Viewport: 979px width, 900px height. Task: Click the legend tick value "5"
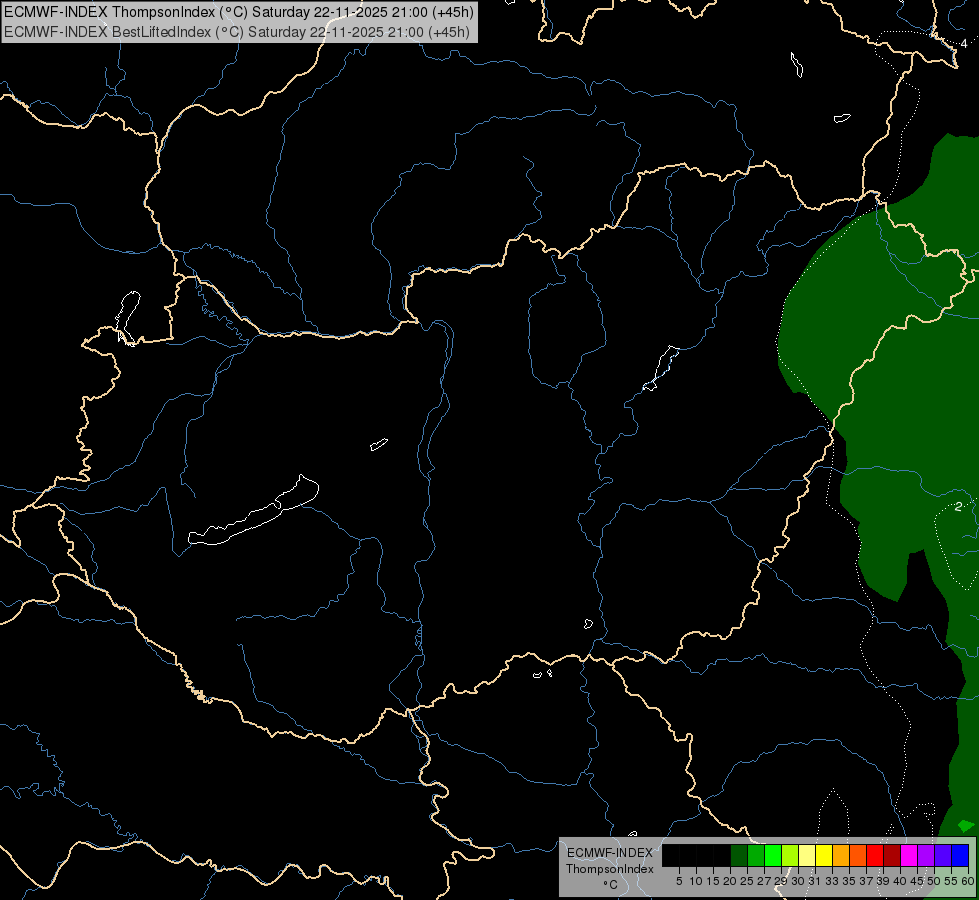click(679, 881)
